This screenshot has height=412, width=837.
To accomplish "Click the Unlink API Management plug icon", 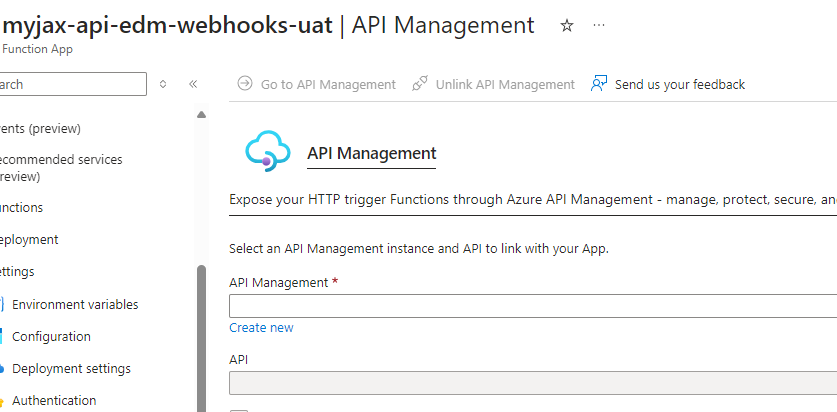I will tap(420, 84).
